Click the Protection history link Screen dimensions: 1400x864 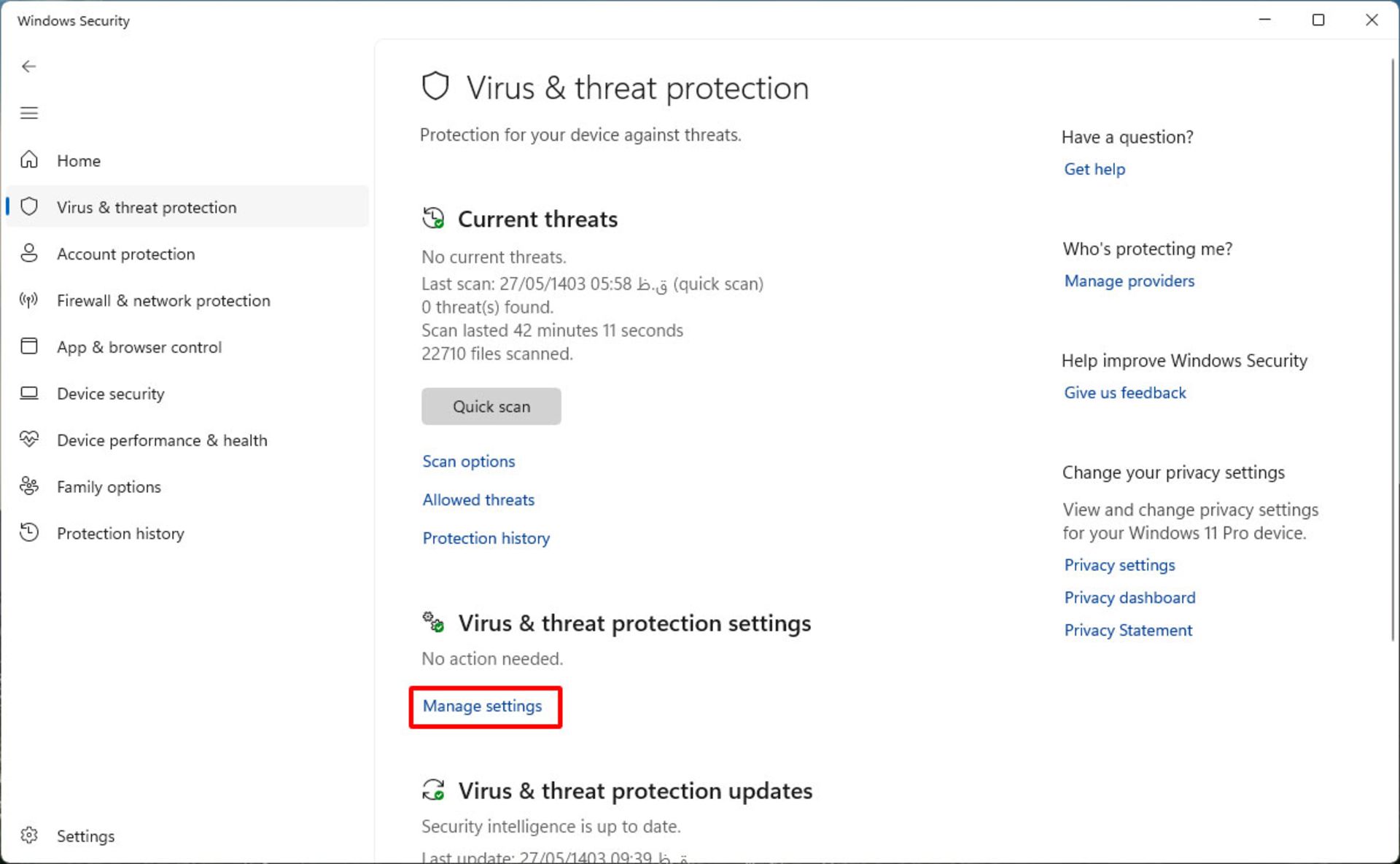point(485,537)
